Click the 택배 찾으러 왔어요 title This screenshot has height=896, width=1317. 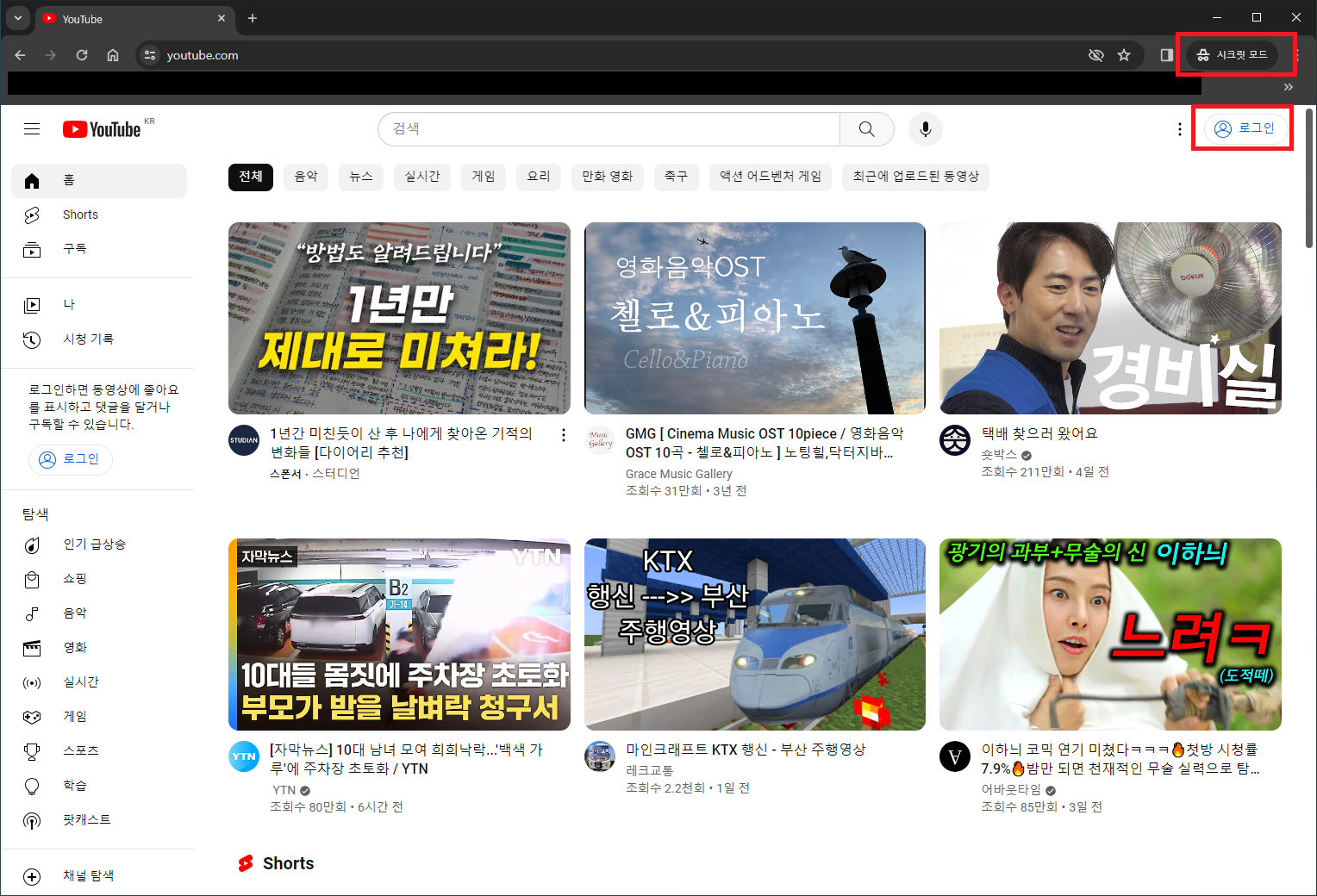tap(1039, 433)
